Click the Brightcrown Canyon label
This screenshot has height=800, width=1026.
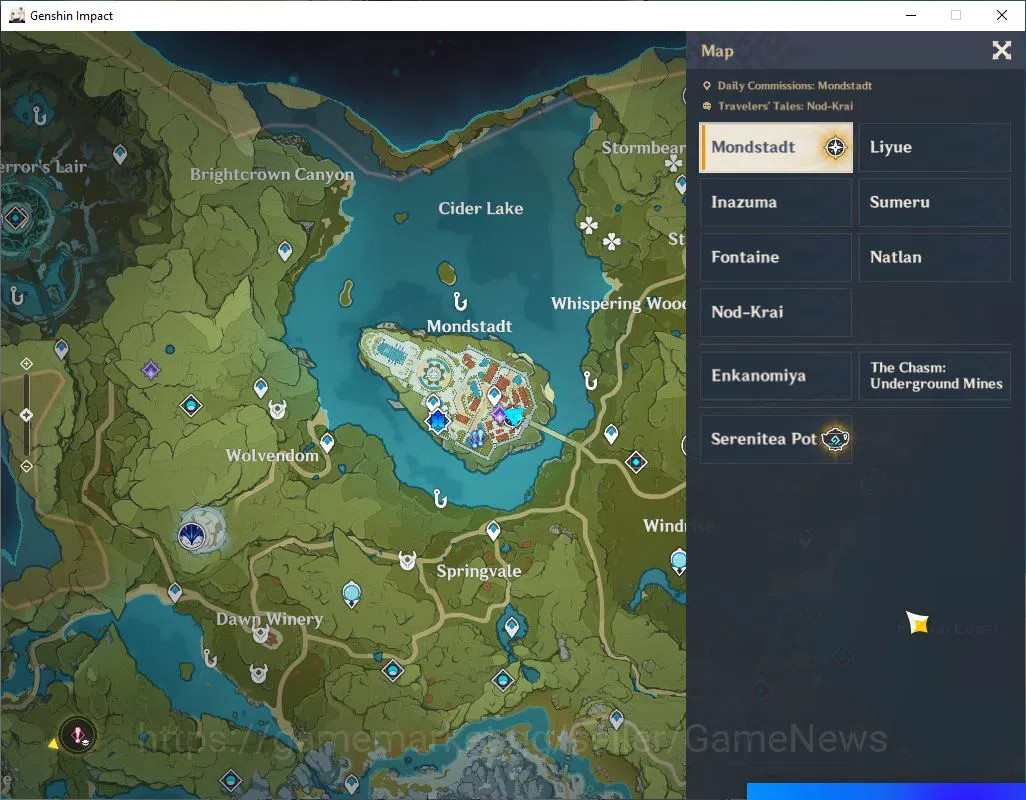click(x=272, y=175)
